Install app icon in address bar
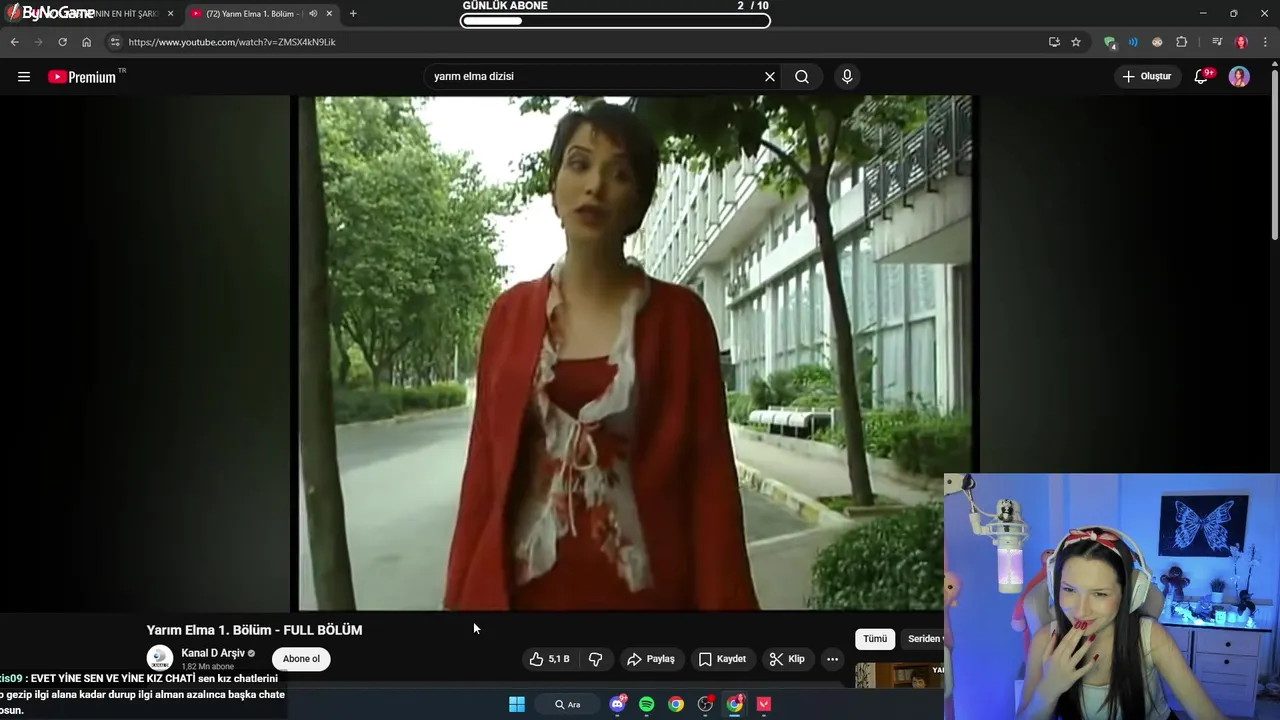Screen dimensions: 1280x720 click(x=1054, y=42)
